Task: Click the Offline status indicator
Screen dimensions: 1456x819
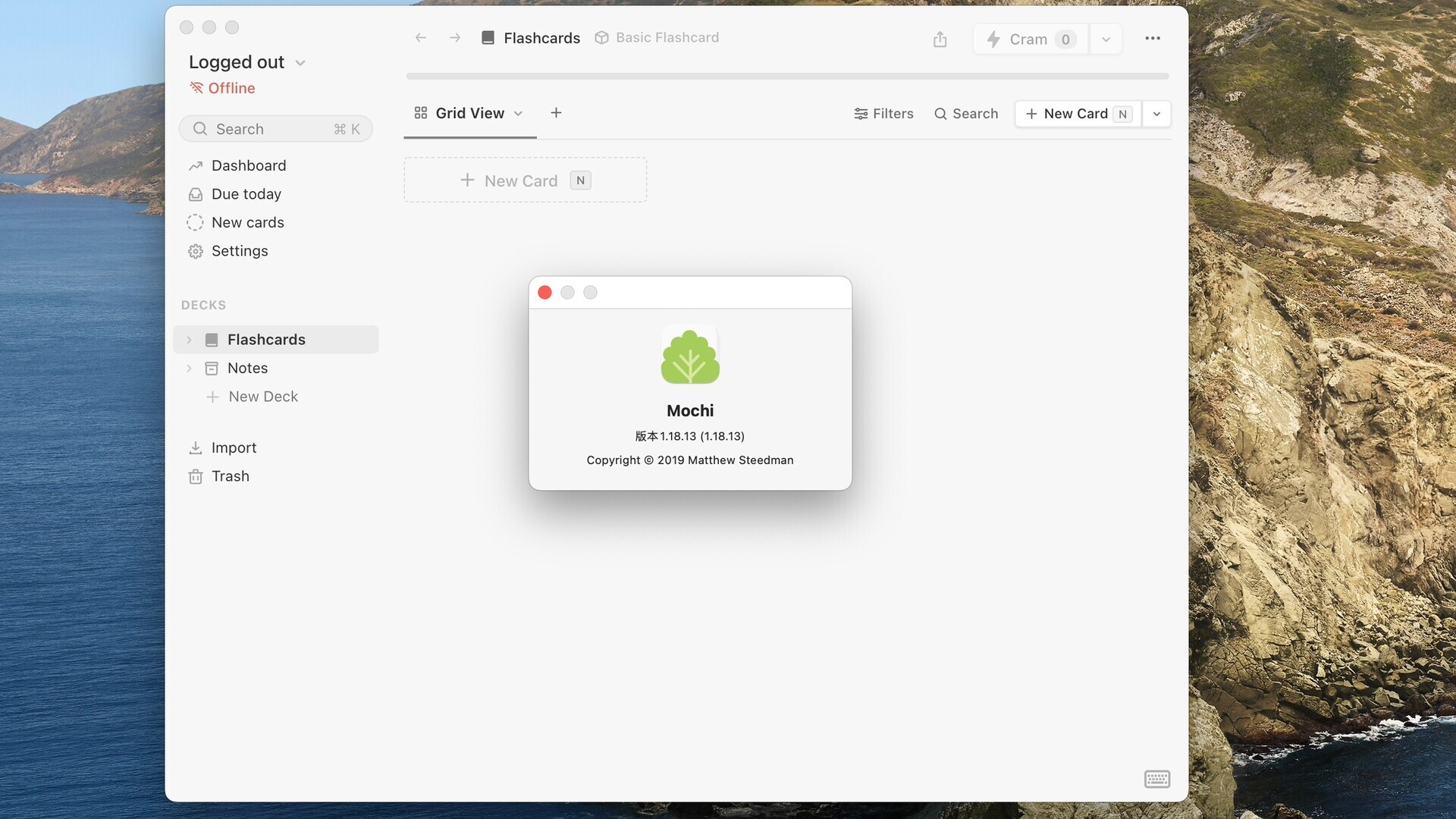Action: (222, 89)
